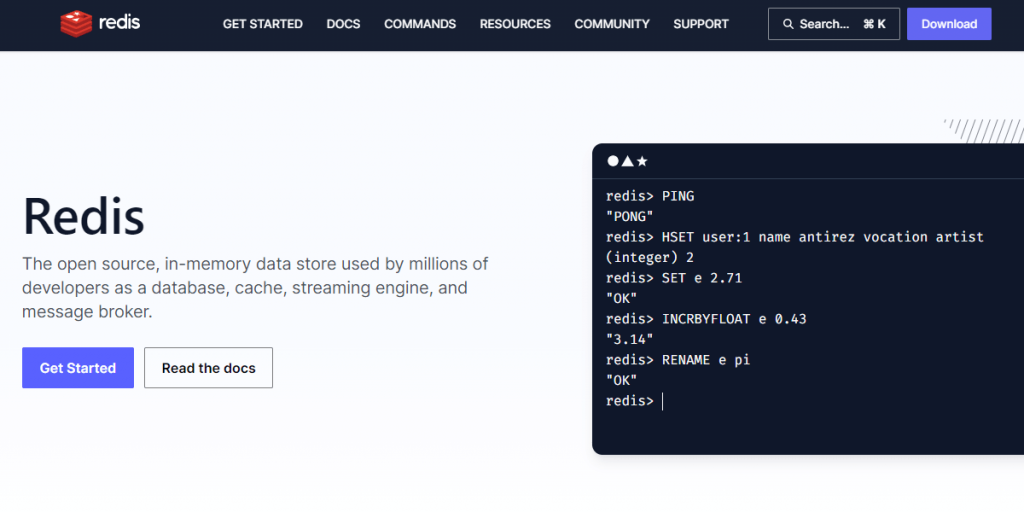Viewport: 1024px width, 512px height.
Task: Open the SUPPORT menu
Action: tap(701, 24)
